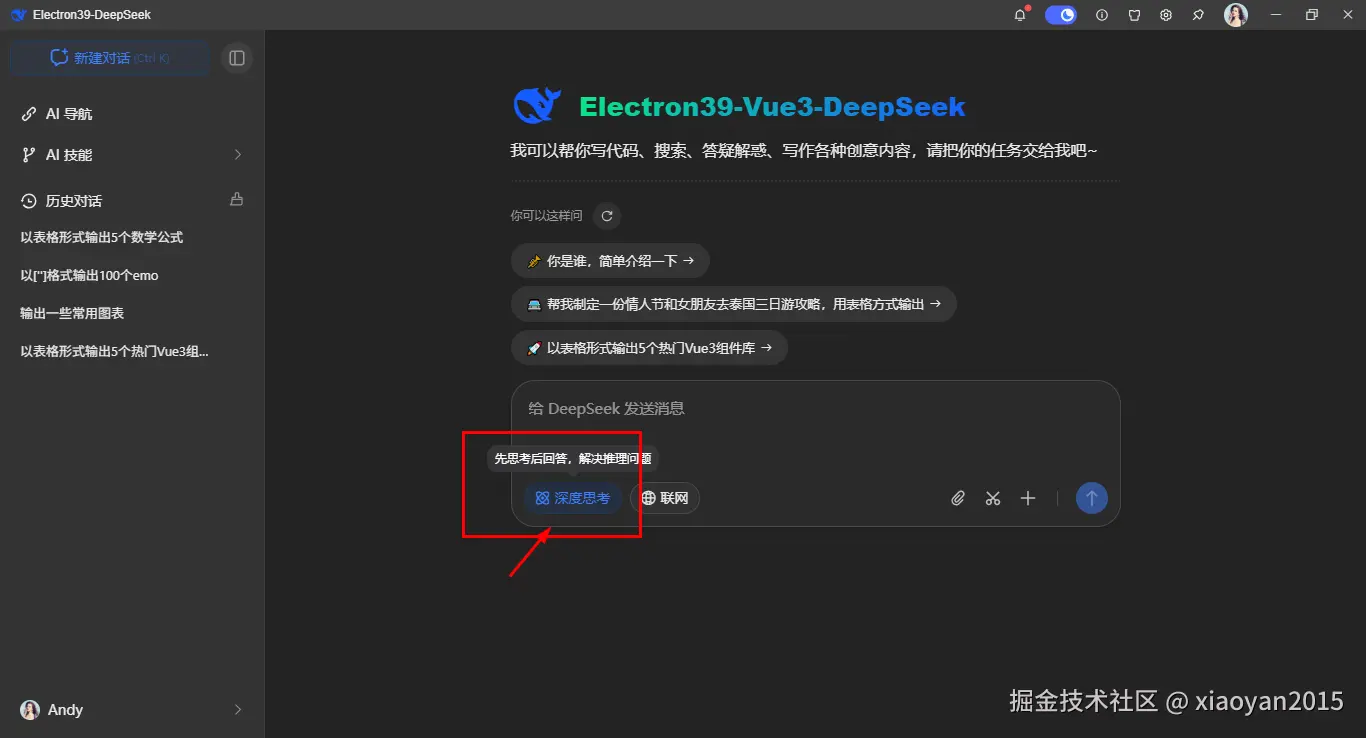This screenshot has width=1366, height=738.
Task: Click the DeepSeek whale logo
Action: pyautogui.click(x=537, y=106)
